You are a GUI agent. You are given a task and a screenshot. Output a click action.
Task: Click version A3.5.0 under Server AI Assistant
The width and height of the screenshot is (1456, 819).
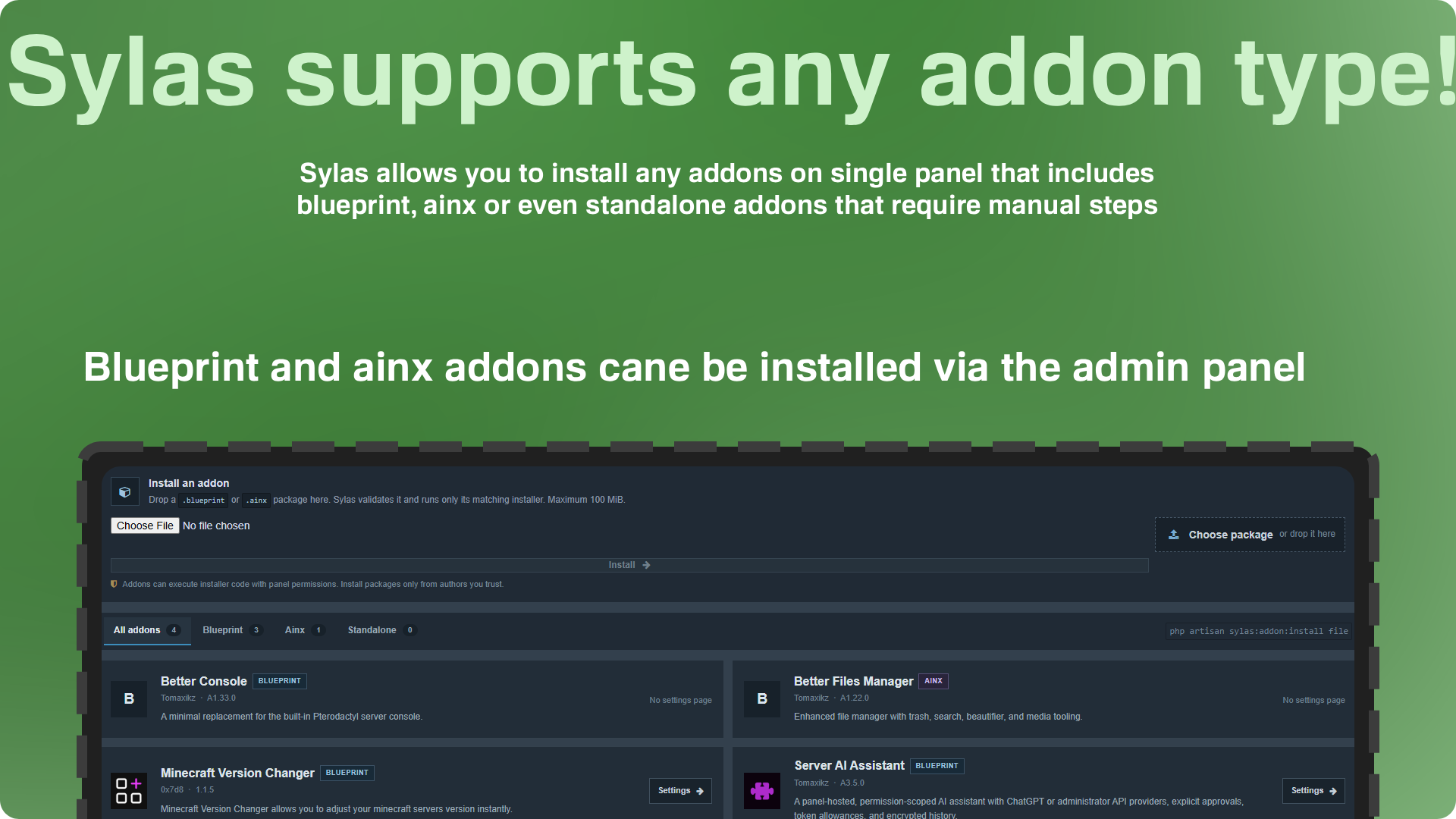[852, 783]
